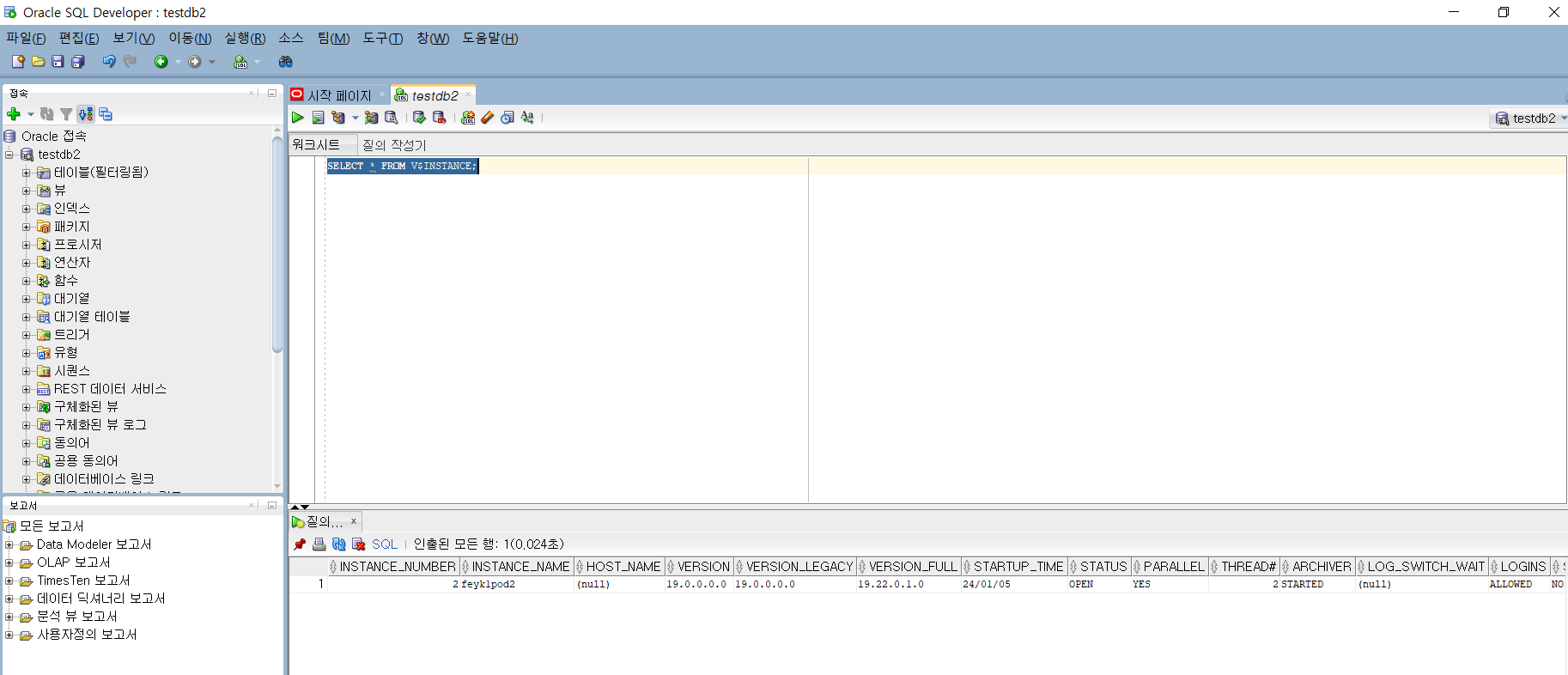Open the 도움말(H) menu

490,38
